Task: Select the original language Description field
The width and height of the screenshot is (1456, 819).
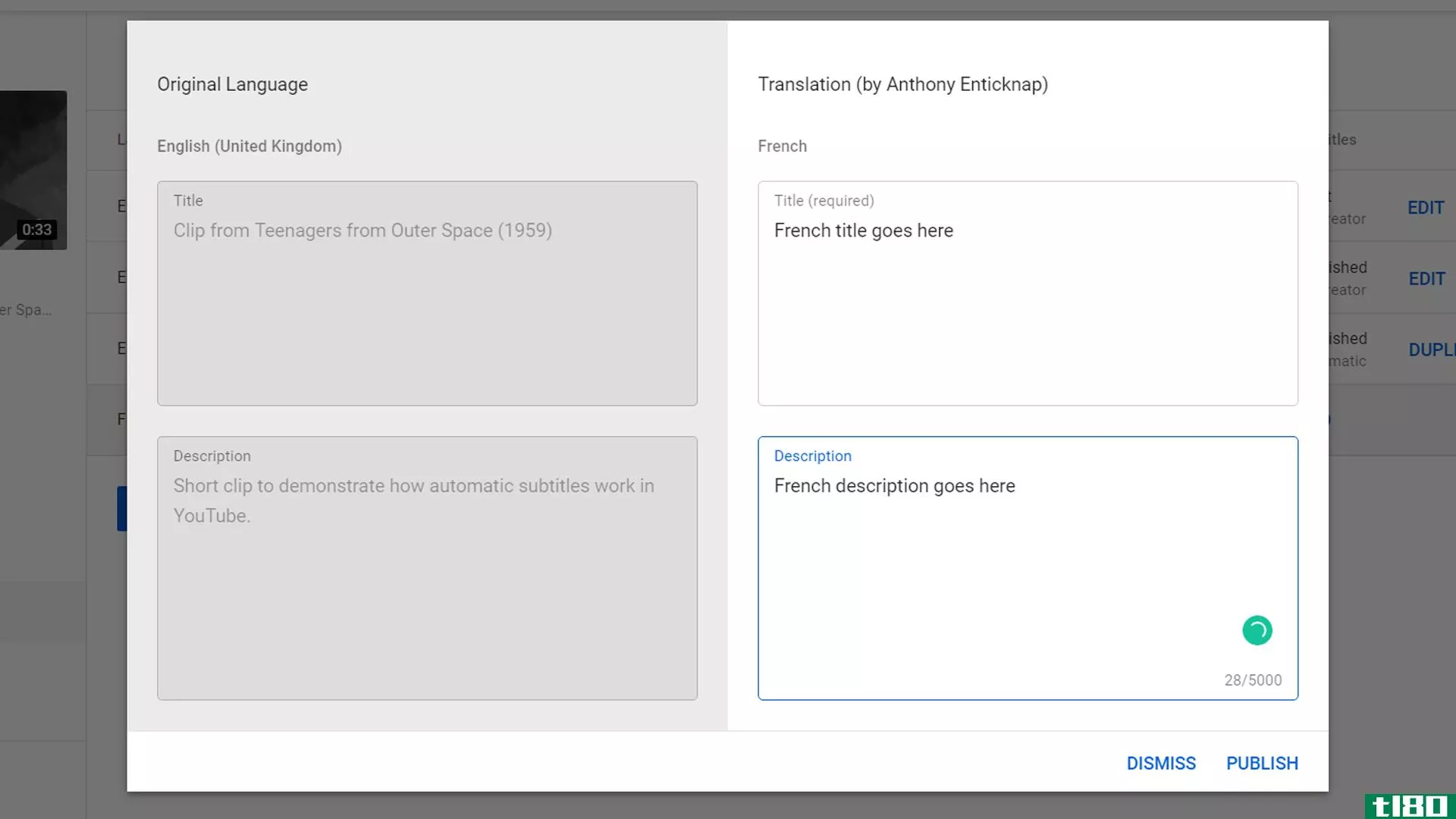Action: coord(427,568)
